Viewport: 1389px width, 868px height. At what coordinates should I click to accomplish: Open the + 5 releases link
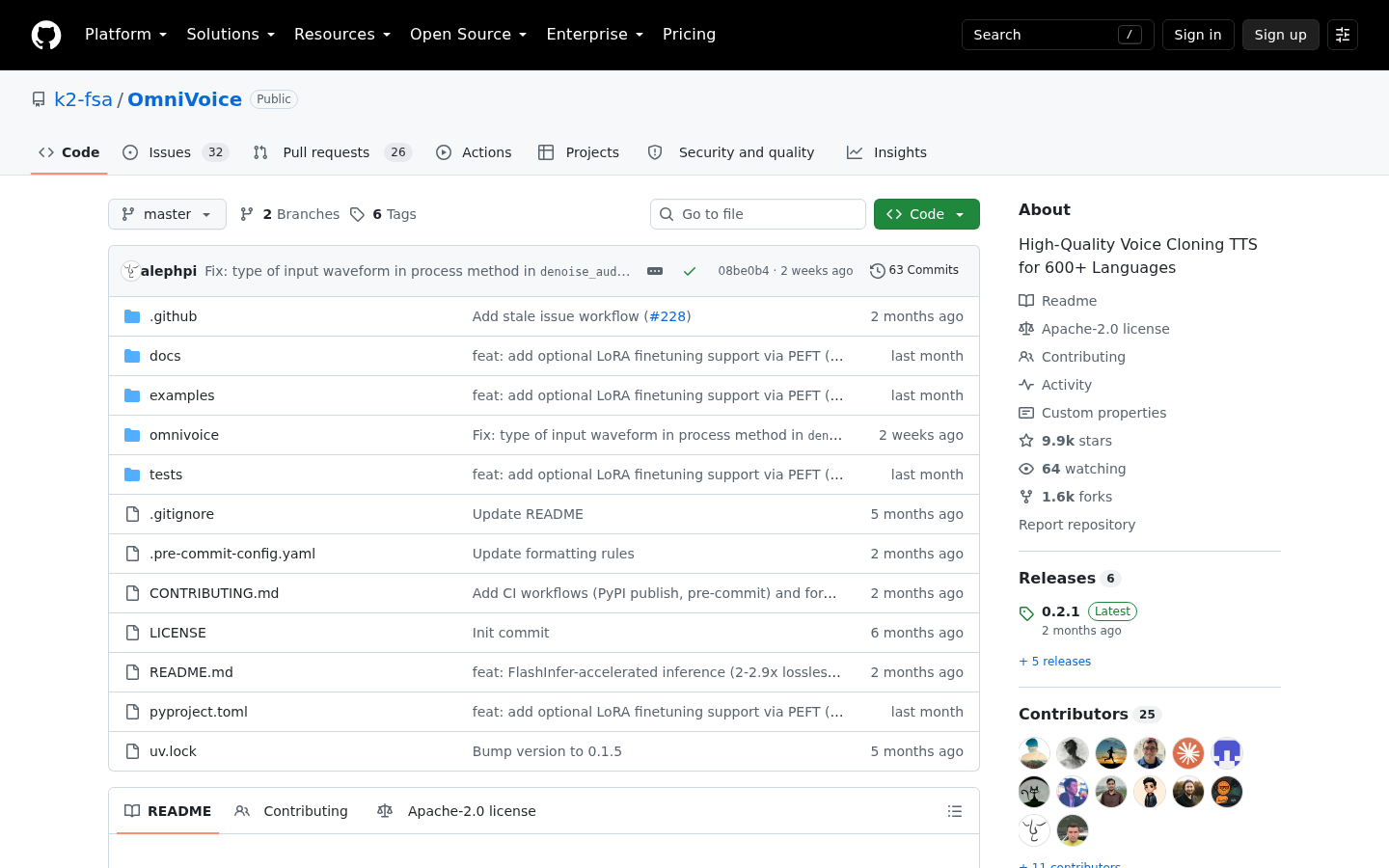[1054, 662]
